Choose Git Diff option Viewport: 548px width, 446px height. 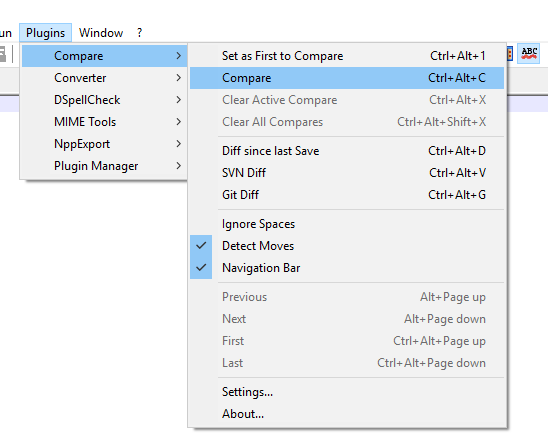tap(347, 195)
